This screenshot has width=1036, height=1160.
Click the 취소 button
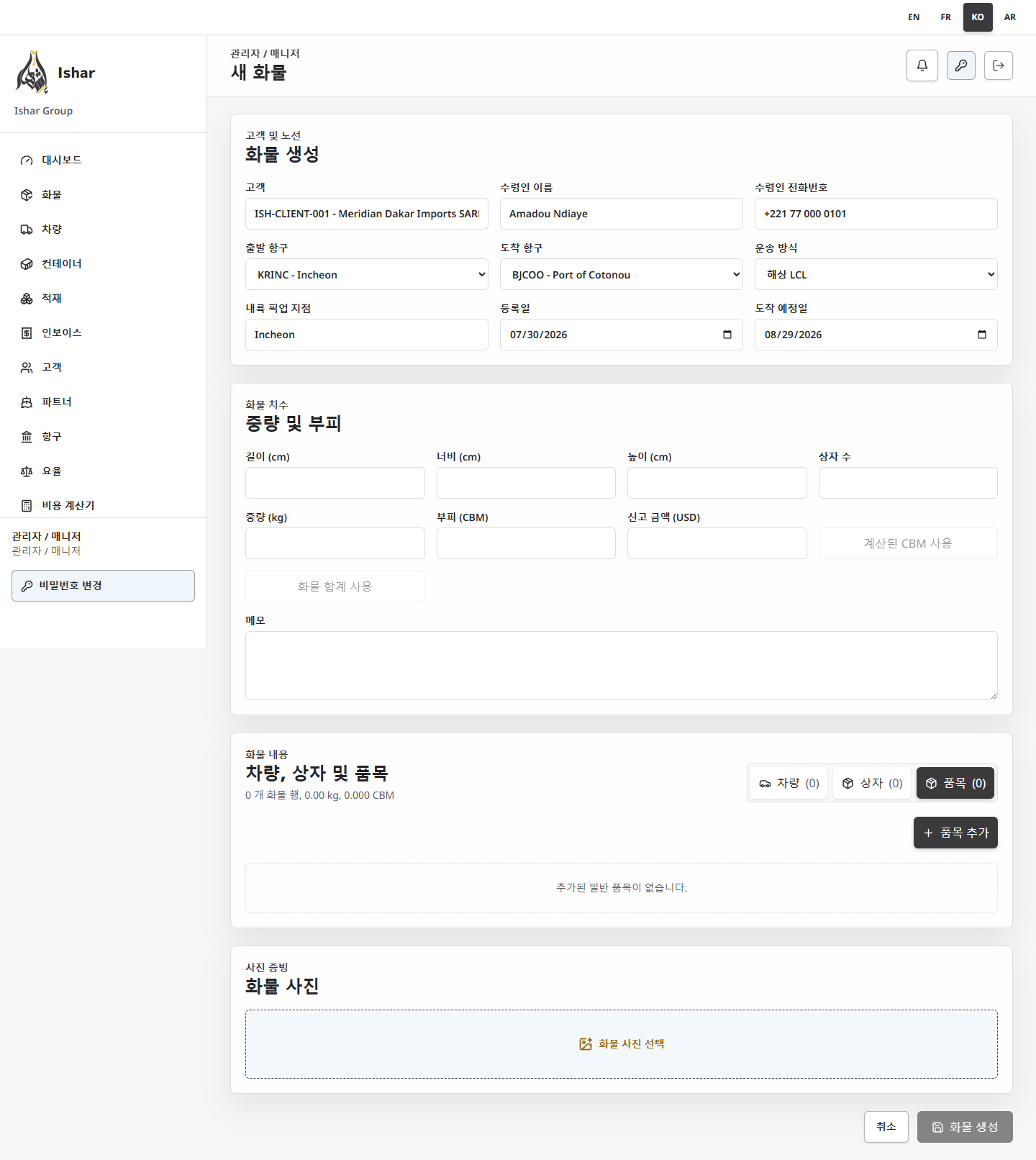coord(886,1127)
